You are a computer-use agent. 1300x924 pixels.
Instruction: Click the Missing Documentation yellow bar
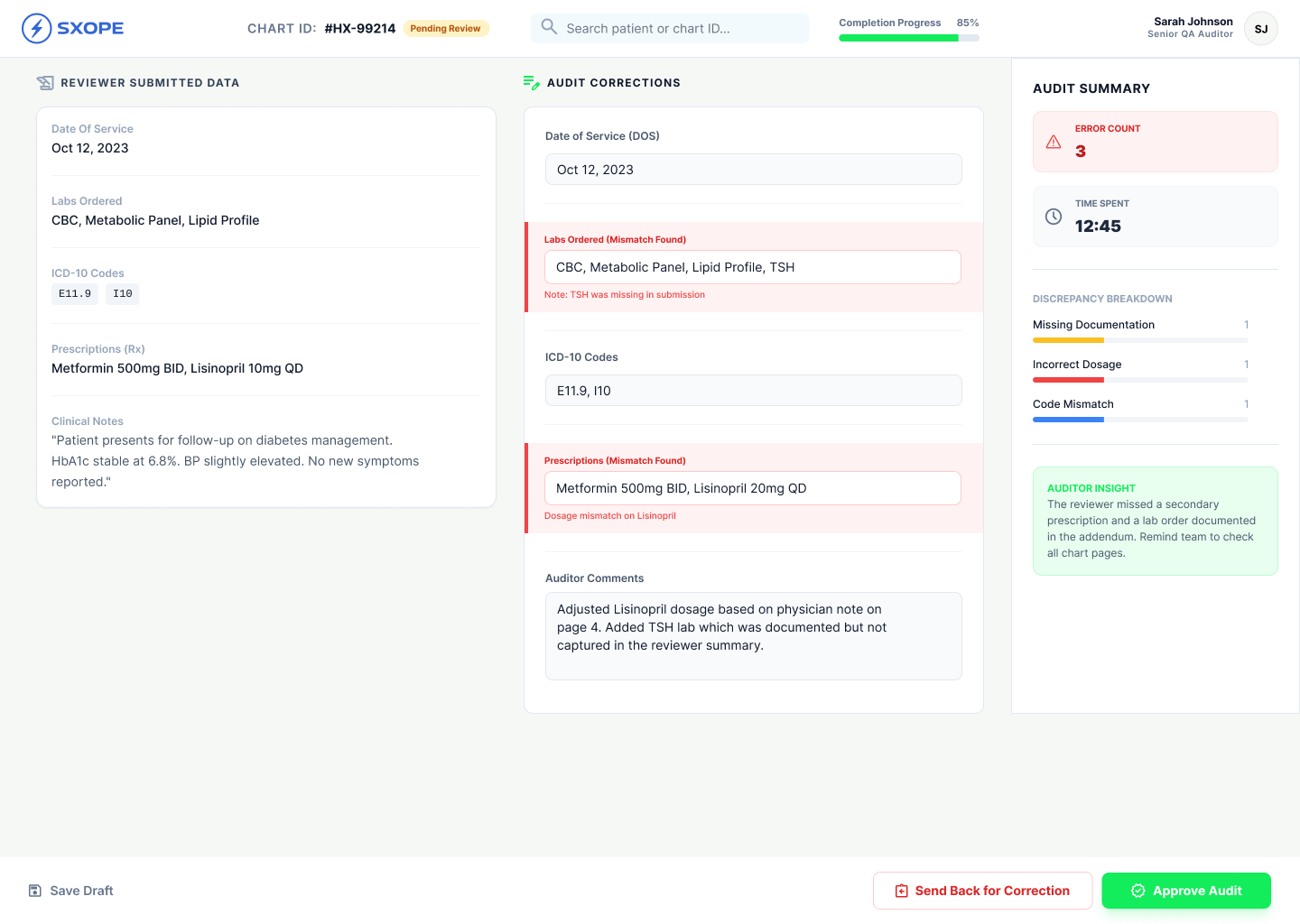tap(1068, 340)
